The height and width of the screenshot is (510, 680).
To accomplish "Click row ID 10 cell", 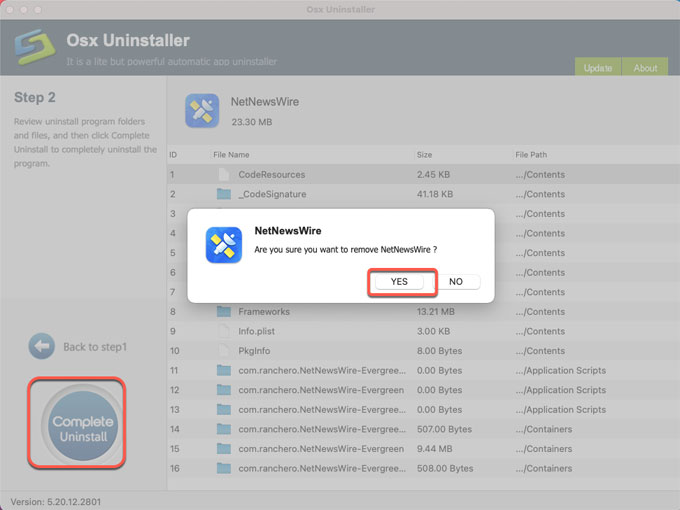I will click(x=174, y=350).
